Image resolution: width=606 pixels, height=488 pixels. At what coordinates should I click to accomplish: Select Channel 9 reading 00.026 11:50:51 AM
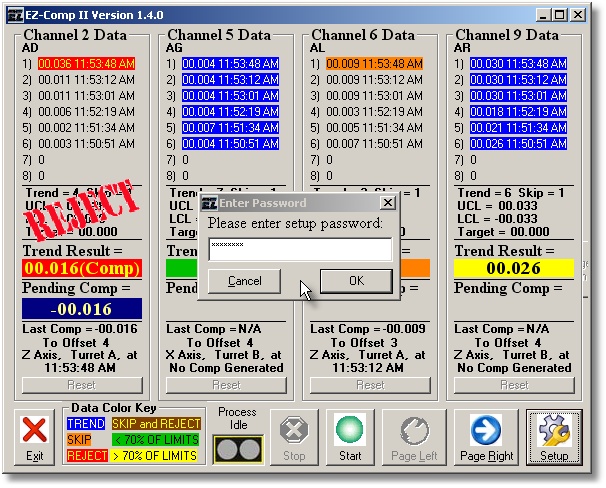coord(518,144)
